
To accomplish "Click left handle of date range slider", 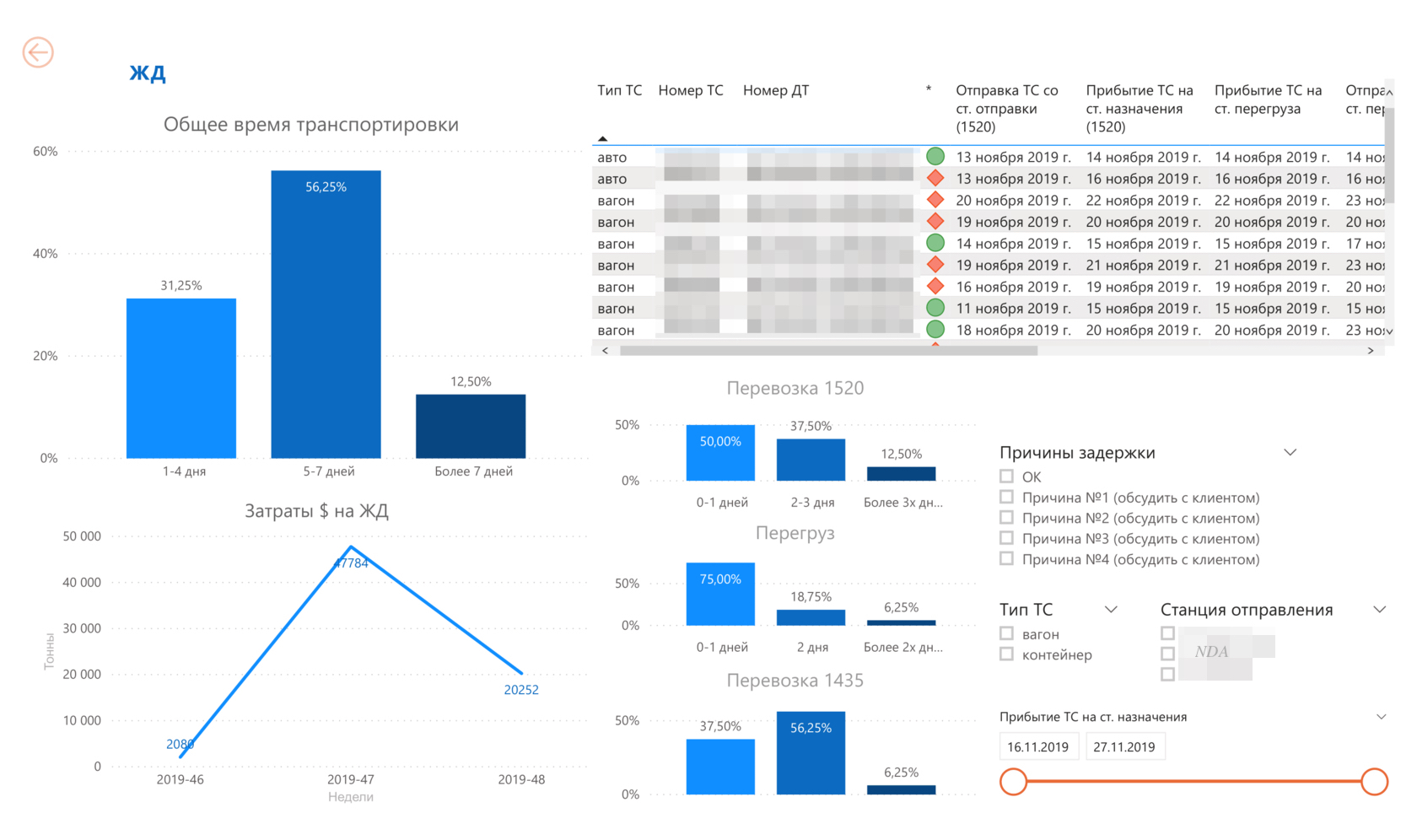I will (1013, 781).
